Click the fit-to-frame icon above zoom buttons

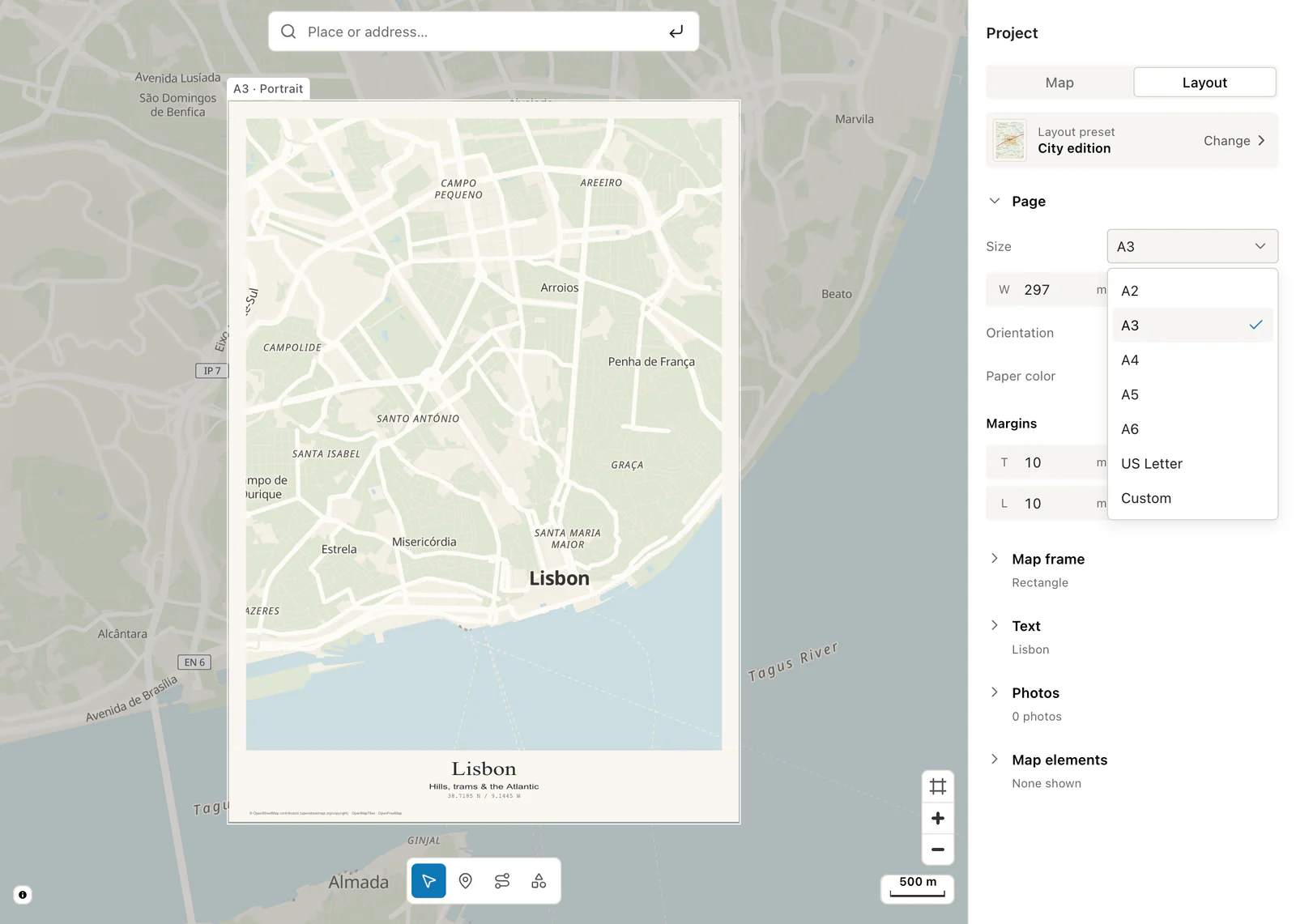[938, 786]
